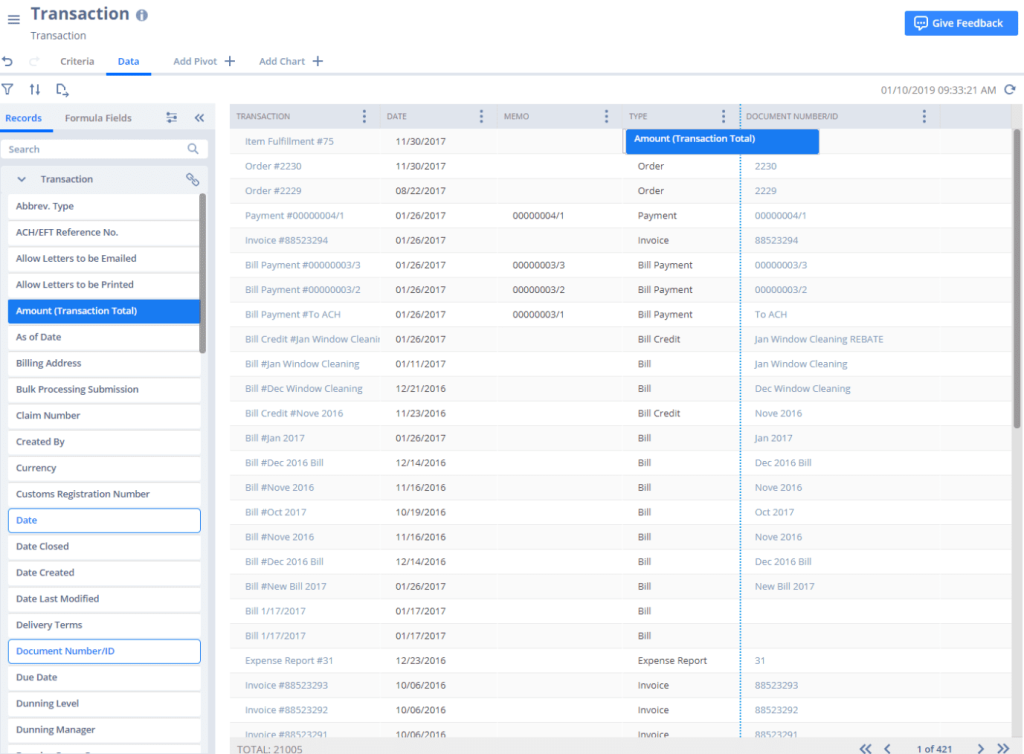Open the sort arrows icon
The width and height of the screenshot is (1024, 754).
point(35,89)
